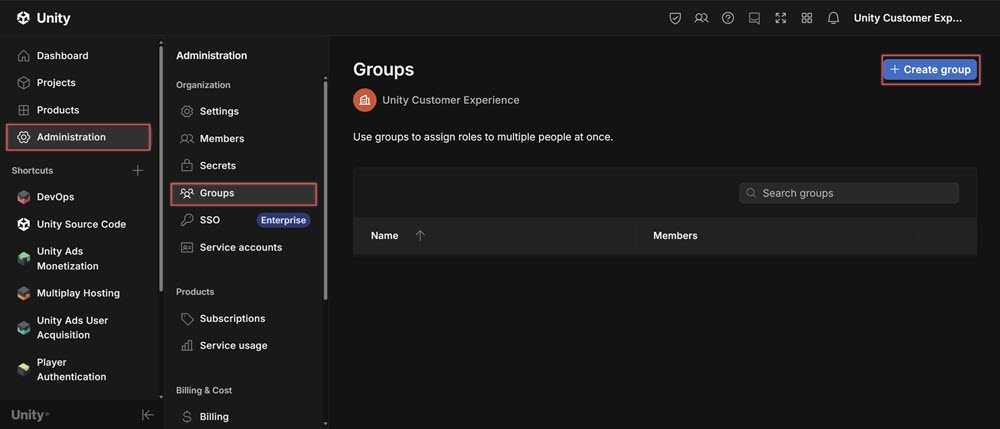This screenshot has height=429, width=1000.
Task: Click the shield icon in the top bar
Action: [675, 18]
